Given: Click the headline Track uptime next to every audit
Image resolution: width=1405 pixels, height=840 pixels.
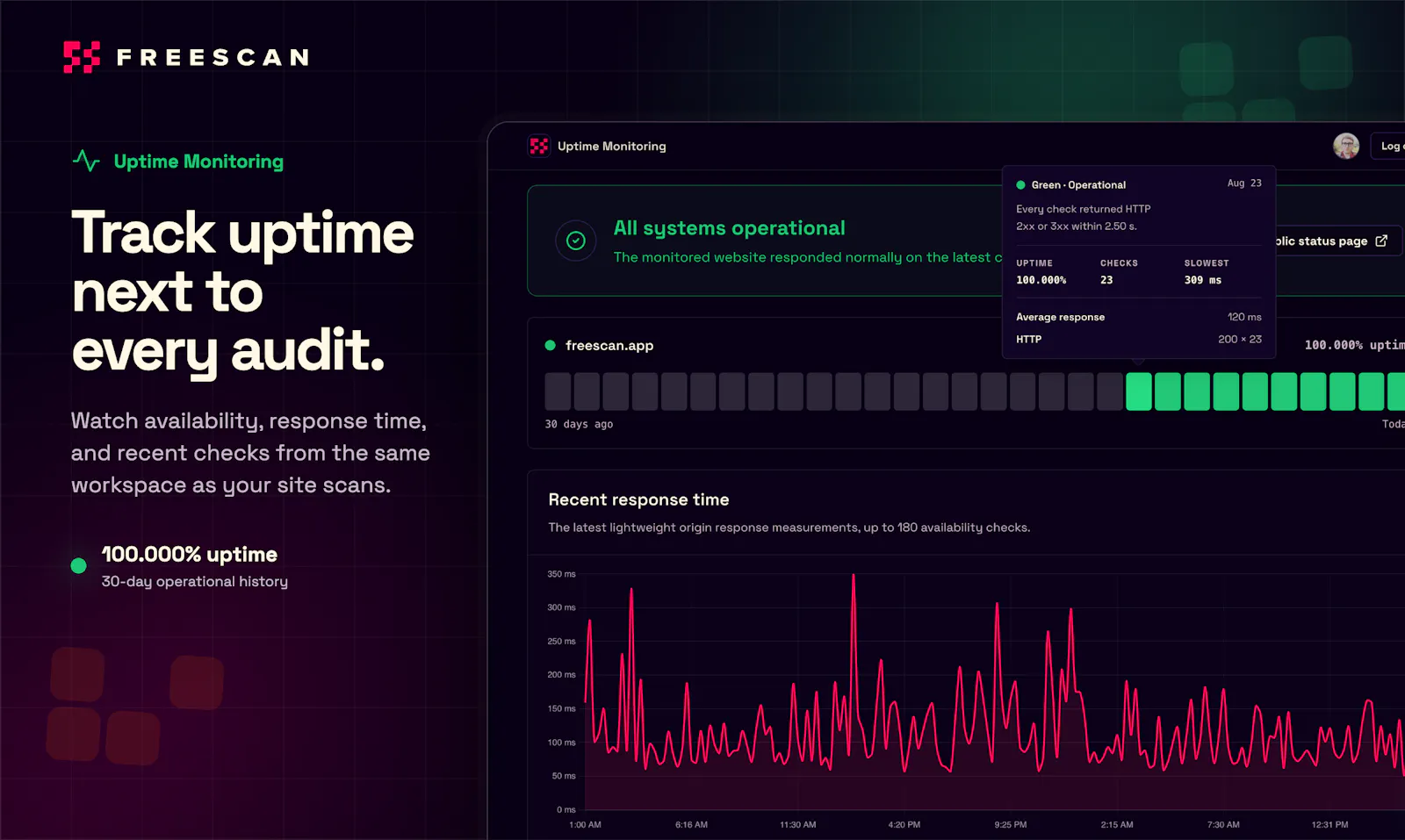Looking at the screenshot, I should coord(243,291).
